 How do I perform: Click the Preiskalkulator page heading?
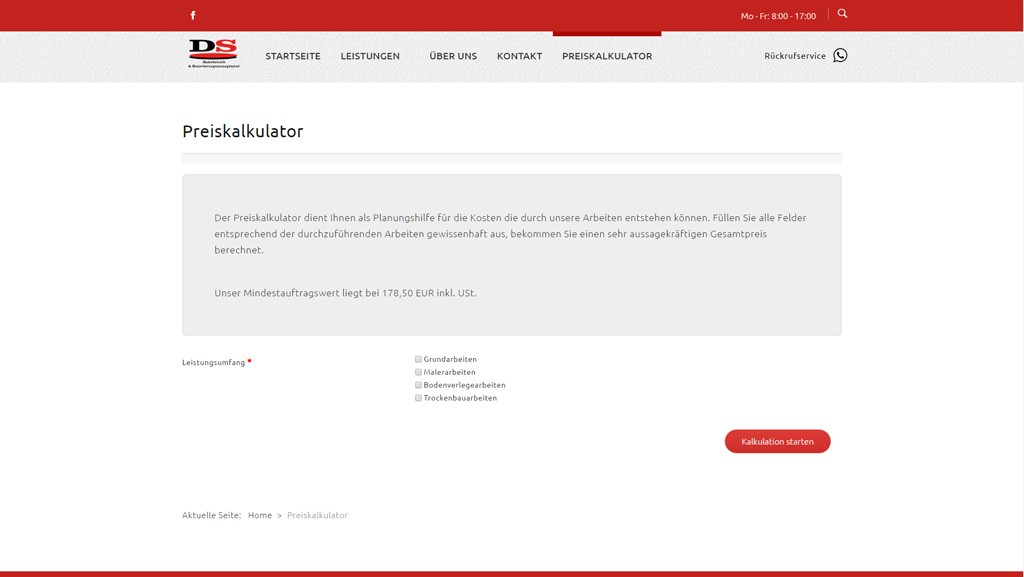click(243, 131)
